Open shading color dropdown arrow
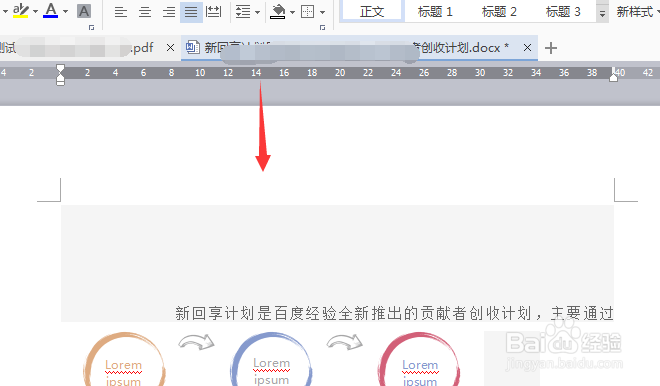The image size is (660, 386). [292, 12]
